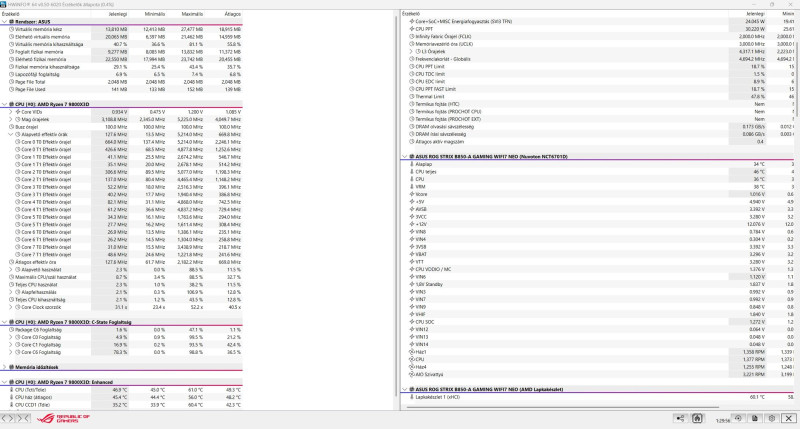Click the thermometer icon of Lapkakészlet 1 (xHCI) row

(412, 397)
